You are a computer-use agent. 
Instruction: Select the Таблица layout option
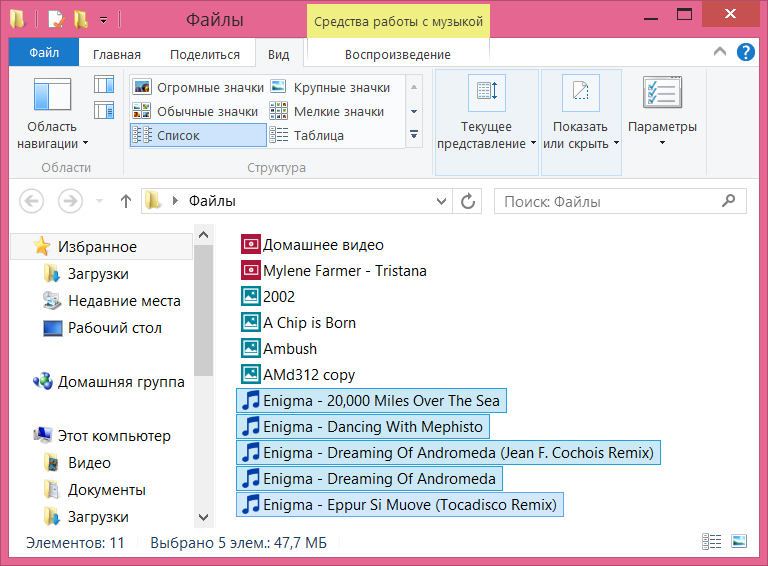point(307,136)
